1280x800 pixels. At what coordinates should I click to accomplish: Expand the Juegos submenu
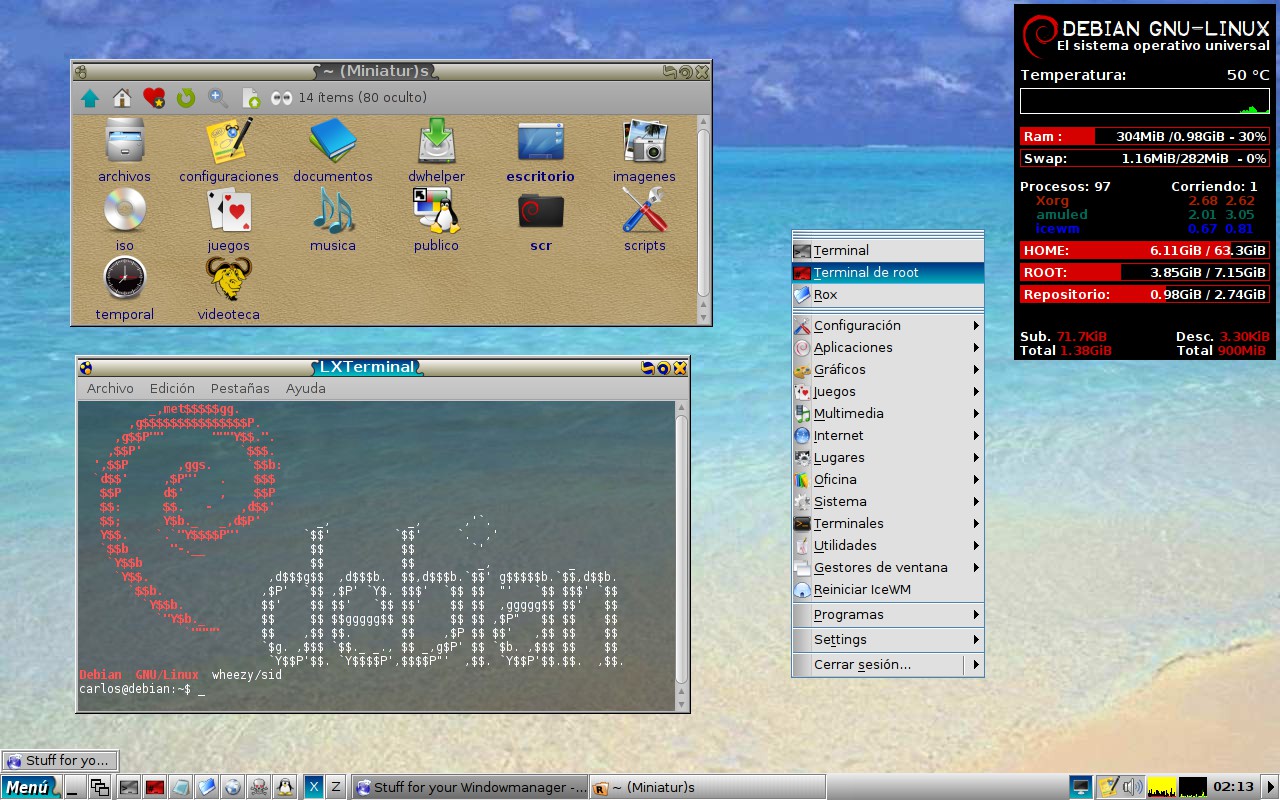(x=888, y=391)
